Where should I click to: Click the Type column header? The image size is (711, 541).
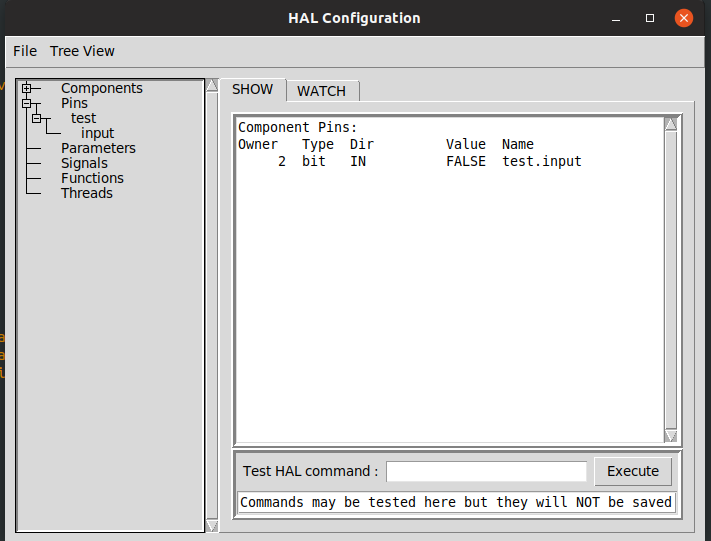[318, 145]
